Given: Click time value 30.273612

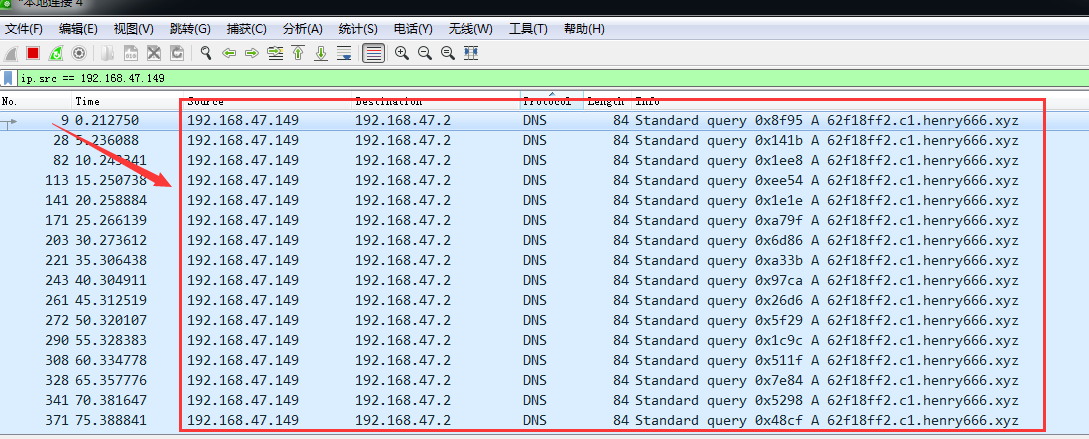Looking at the screenshot, I should pos(111,241).
